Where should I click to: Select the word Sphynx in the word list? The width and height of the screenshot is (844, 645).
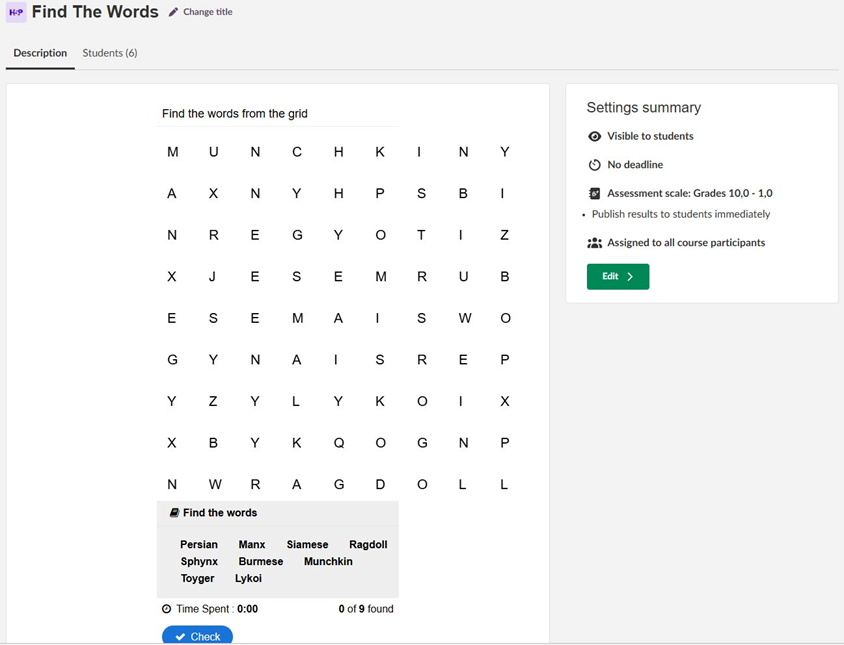tap(199, 561)
